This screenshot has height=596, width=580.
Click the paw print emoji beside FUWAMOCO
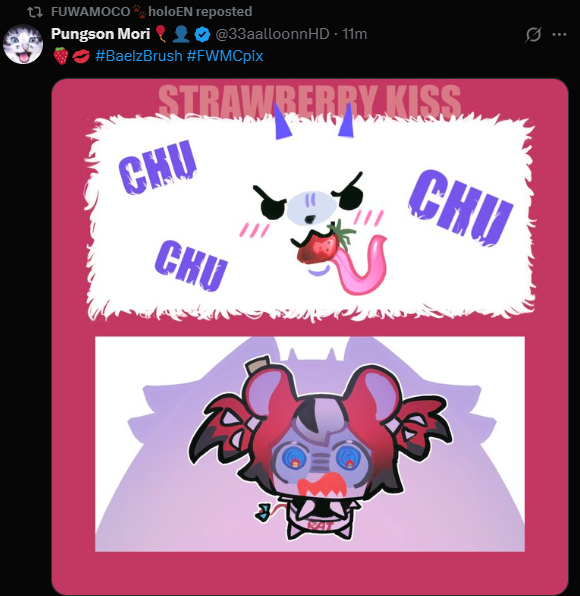139,12
